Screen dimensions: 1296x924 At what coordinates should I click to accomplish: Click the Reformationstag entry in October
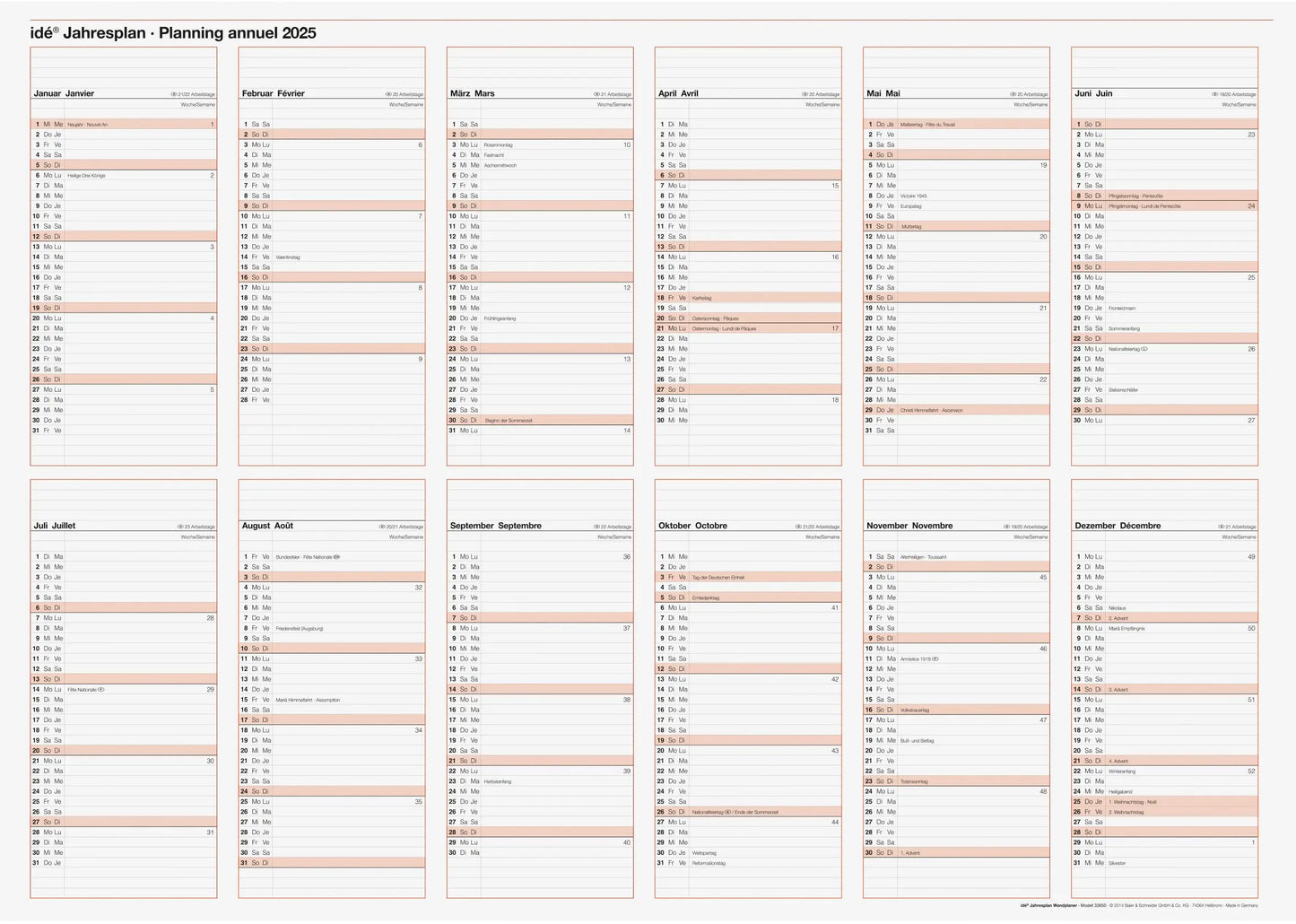click(x=709, y=863)
